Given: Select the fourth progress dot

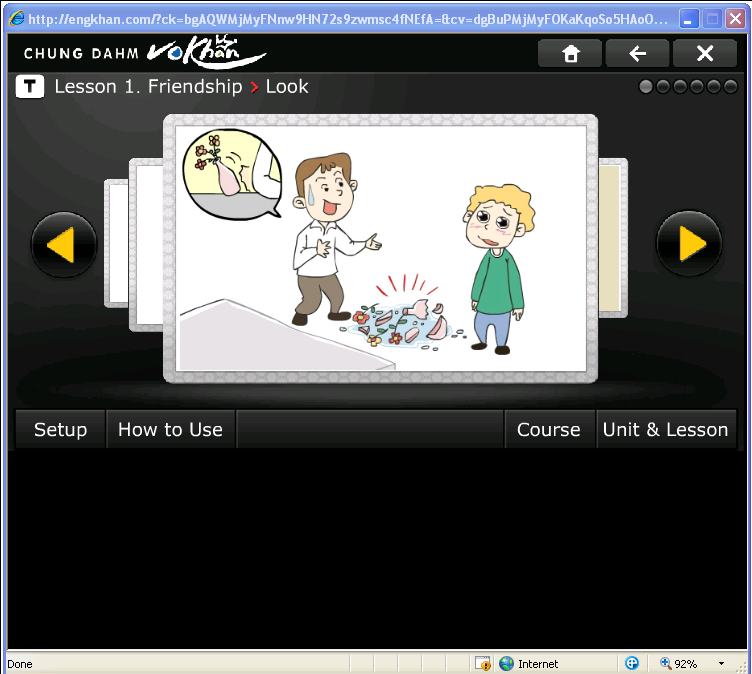Looking at the screenshot, I should pyautogui.click(x=696, y=87).
